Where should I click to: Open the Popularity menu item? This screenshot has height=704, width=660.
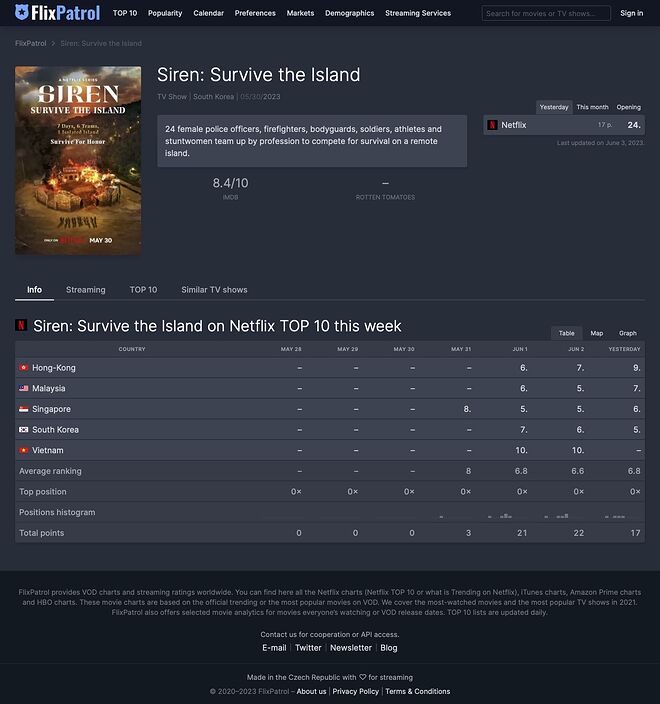click(x=165, y=13)
